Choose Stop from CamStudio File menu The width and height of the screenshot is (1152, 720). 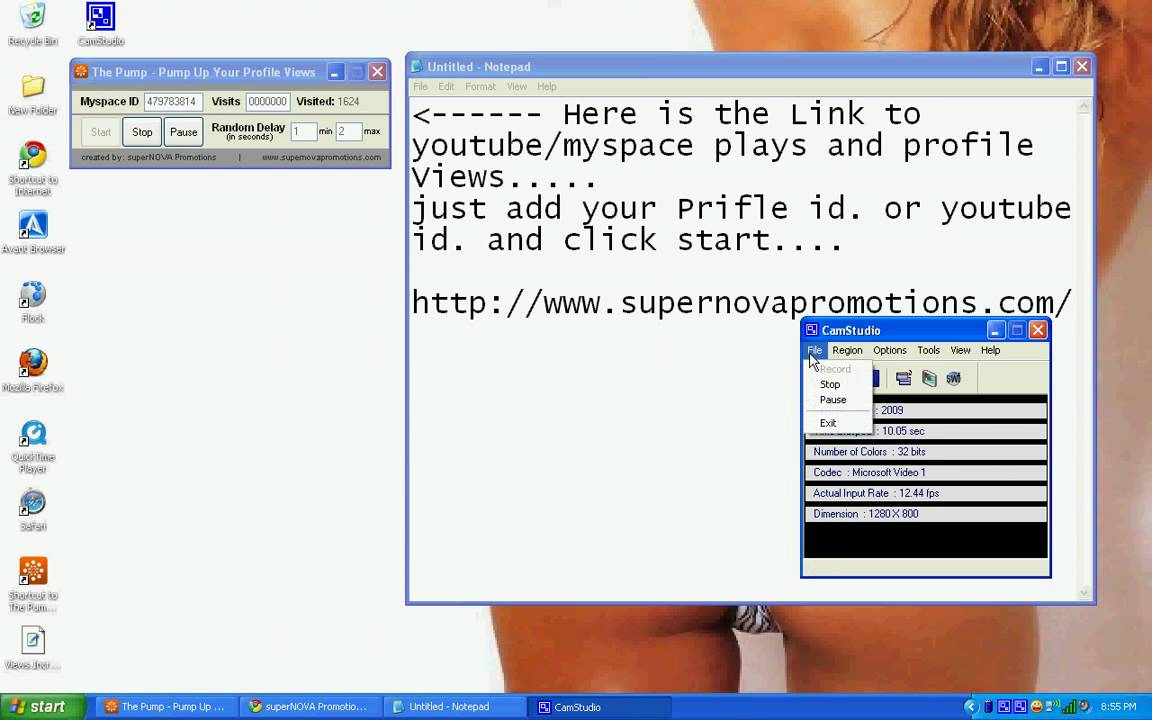[830, 384]
